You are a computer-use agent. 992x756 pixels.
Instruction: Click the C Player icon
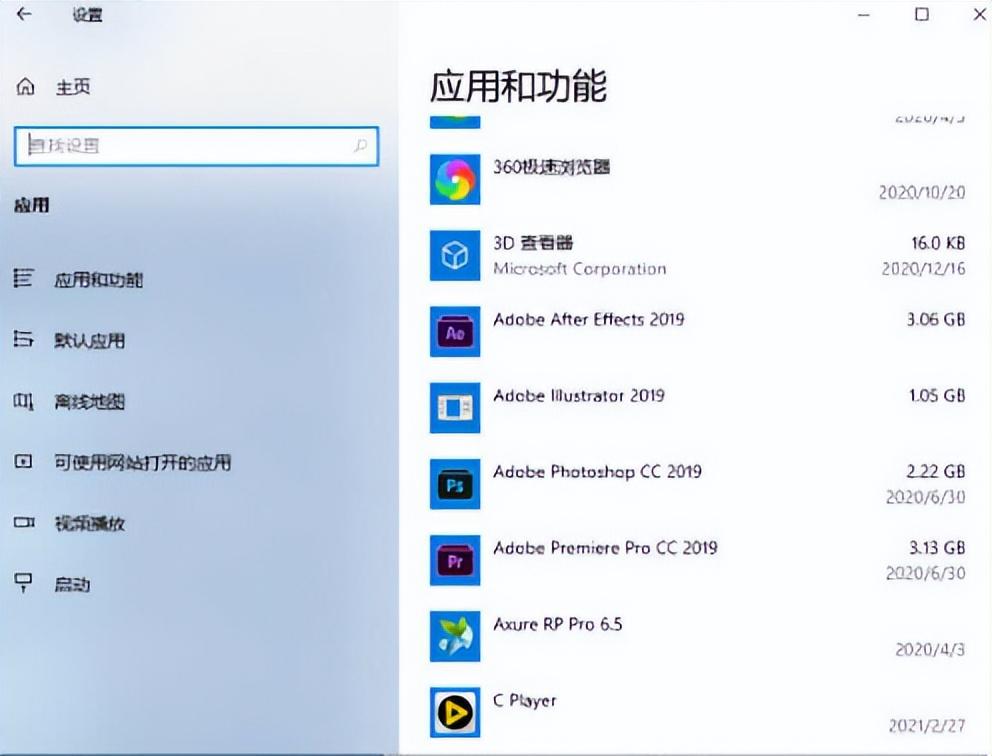click(x=455, y=712)
